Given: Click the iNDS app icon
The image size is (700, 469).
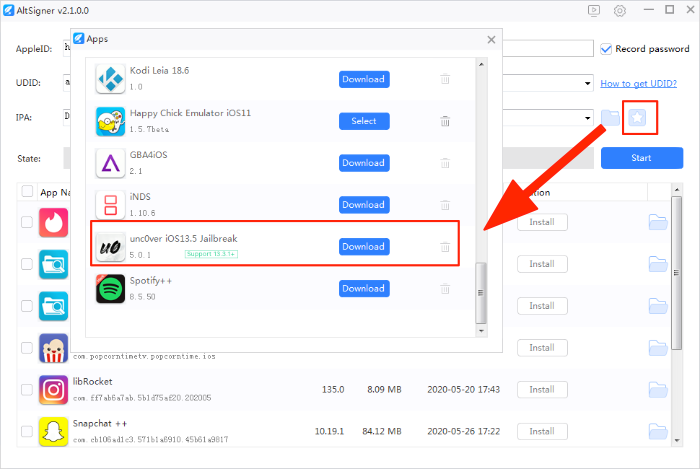Looking at the screenshot, I should tap(110, 205).
